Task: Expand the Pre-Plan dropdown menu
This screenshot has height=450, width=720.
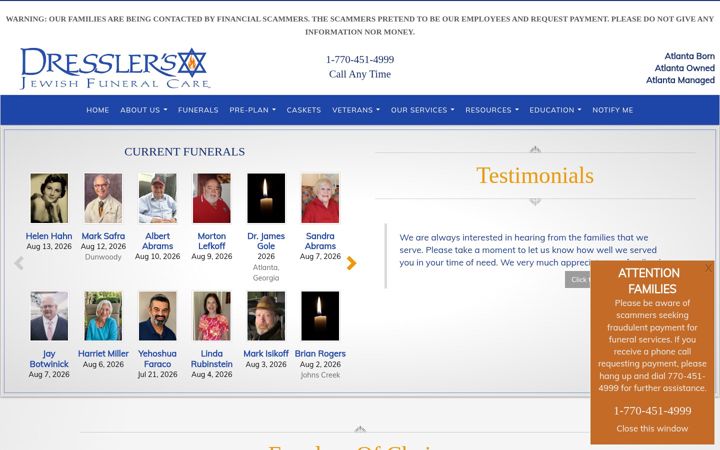Action: (253, 110)
